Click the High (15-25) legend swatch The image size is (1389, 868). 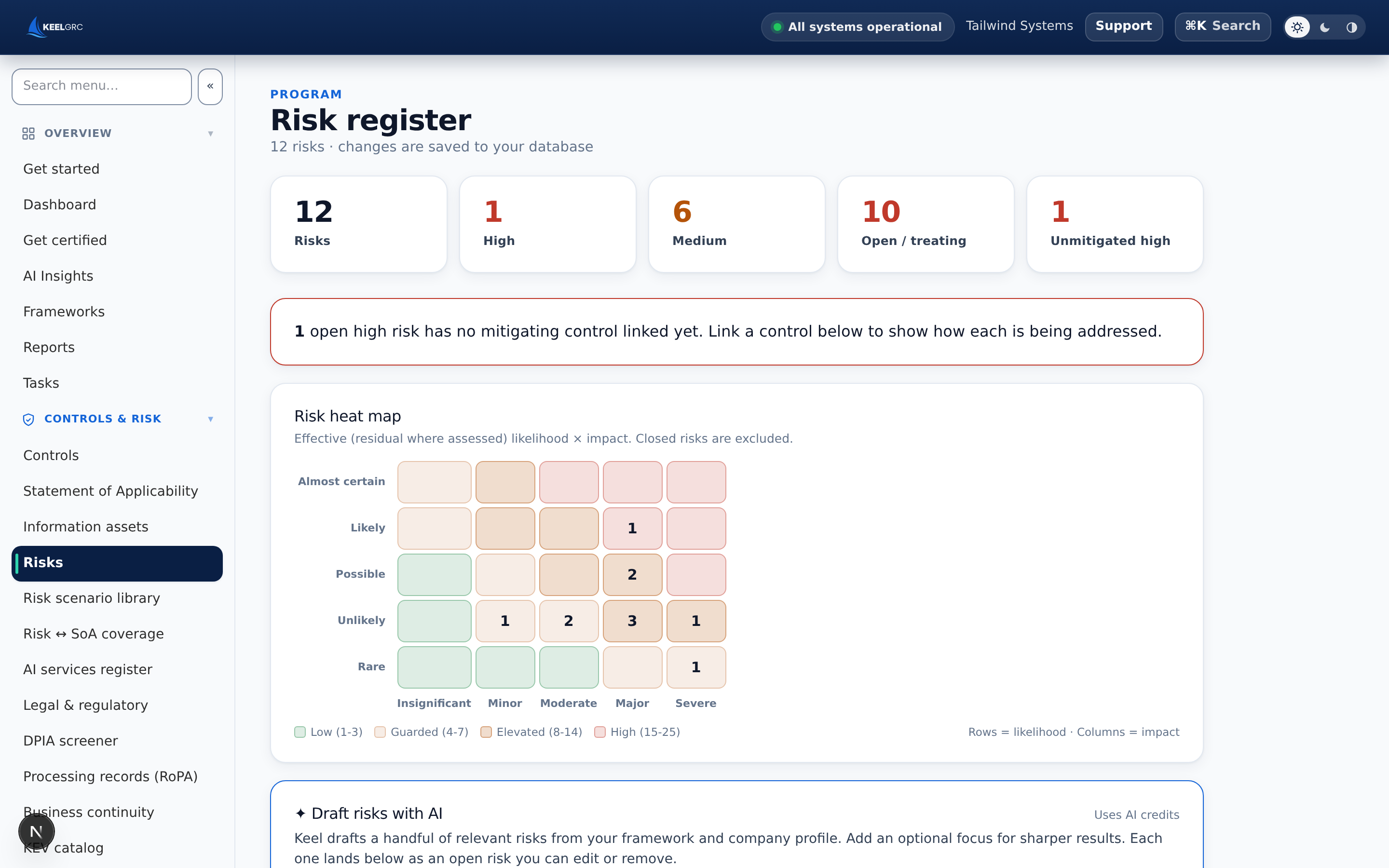(x=600, y=732)
